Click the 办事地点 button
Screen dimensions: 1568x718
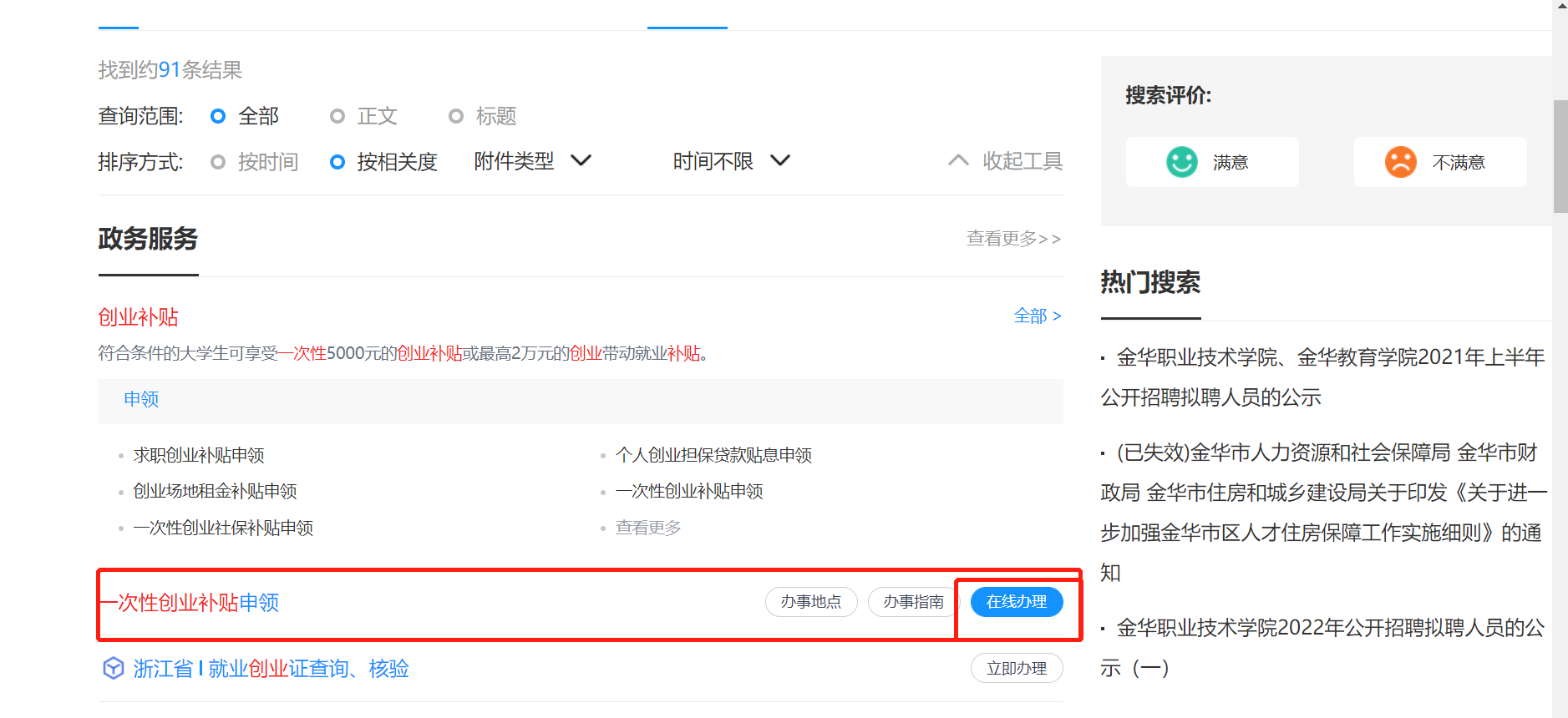(x=811, y=602)
